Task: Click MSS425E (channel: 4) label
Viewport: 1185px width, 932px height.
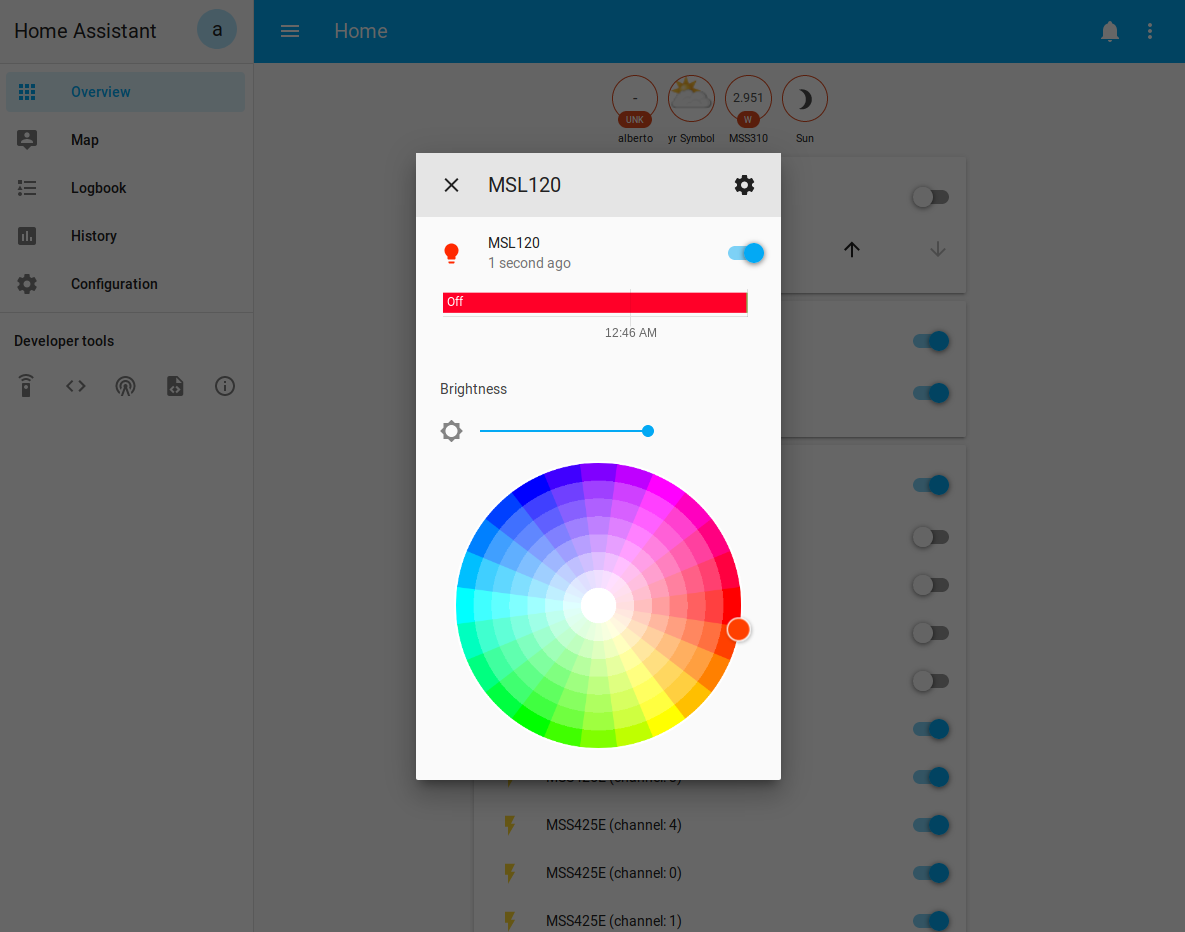Action: (x=614, y=825)
